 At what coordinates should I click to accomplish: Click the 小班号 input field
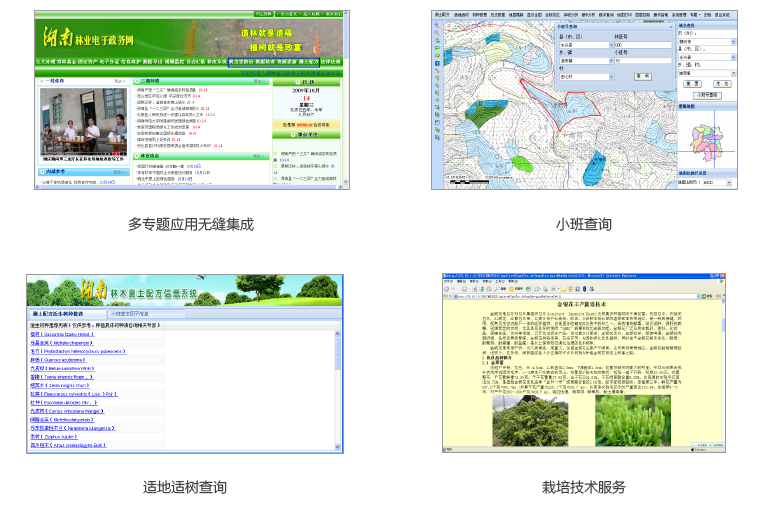(642, 61)
